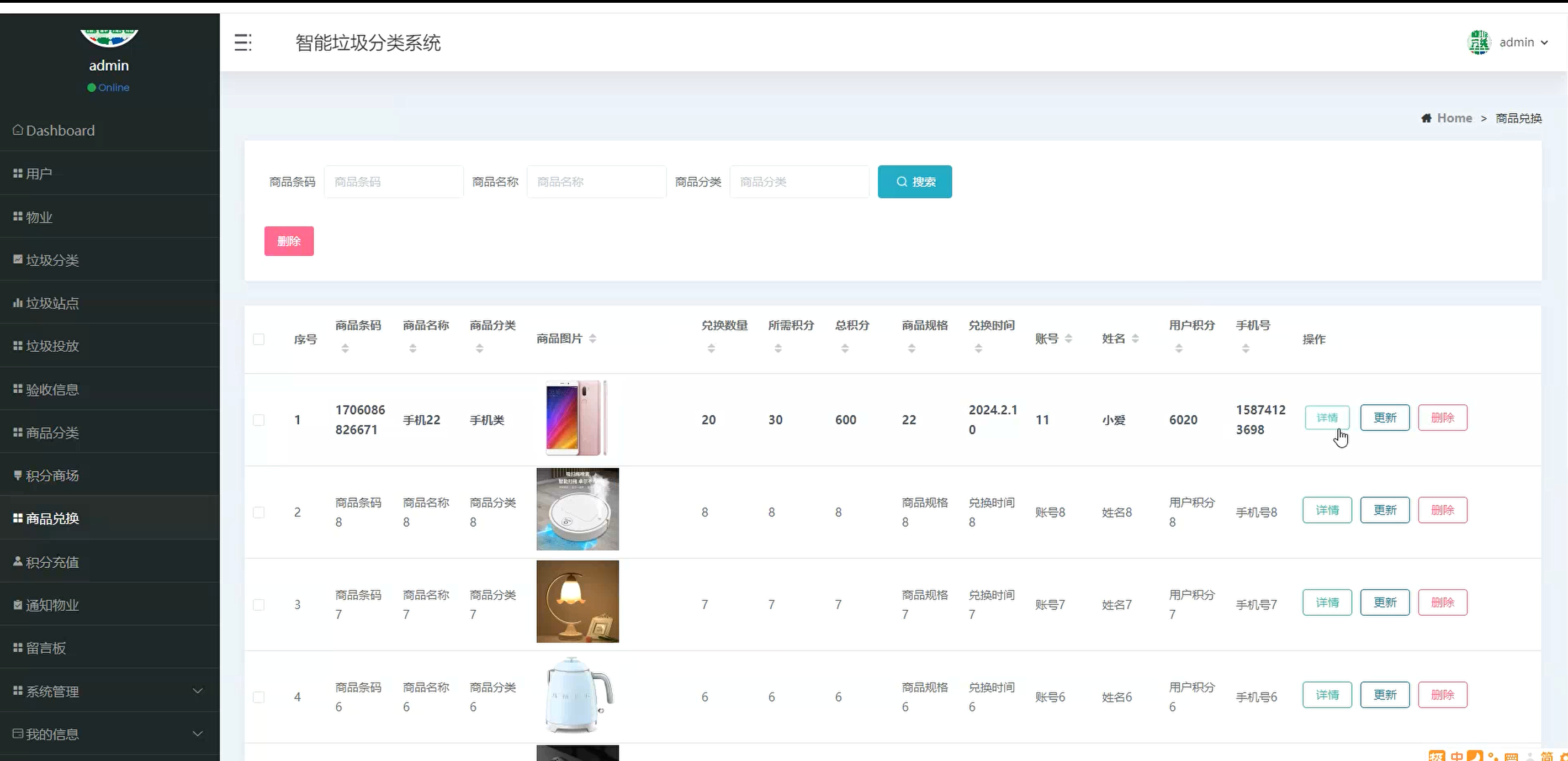Open 详情 for row 1 手机22
Viewport: 1568px width, 761px height.
(1327, 418)
